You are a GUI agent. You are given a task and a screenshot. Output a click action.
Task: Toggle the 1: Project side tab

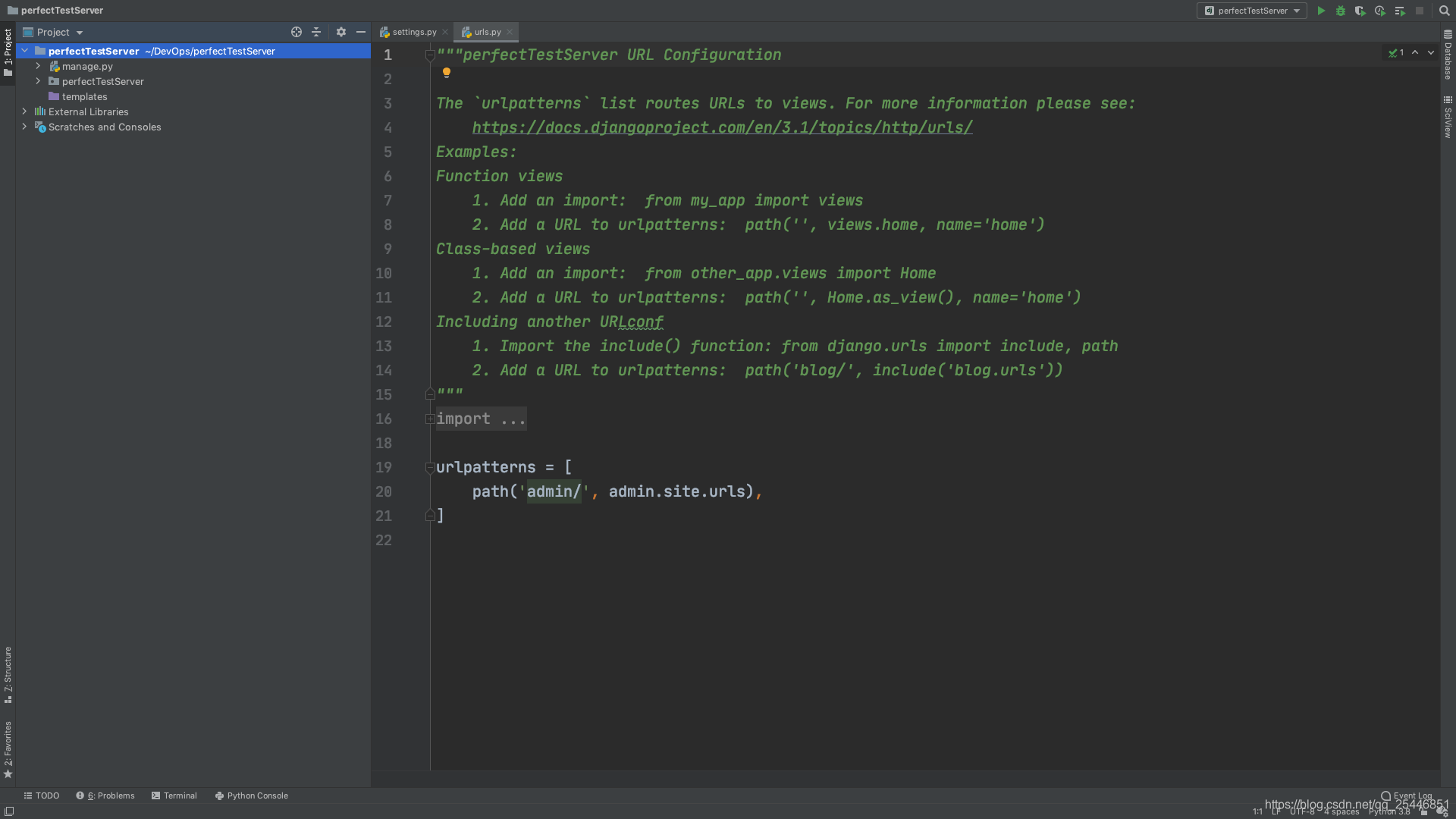click(x=8, y=53)
